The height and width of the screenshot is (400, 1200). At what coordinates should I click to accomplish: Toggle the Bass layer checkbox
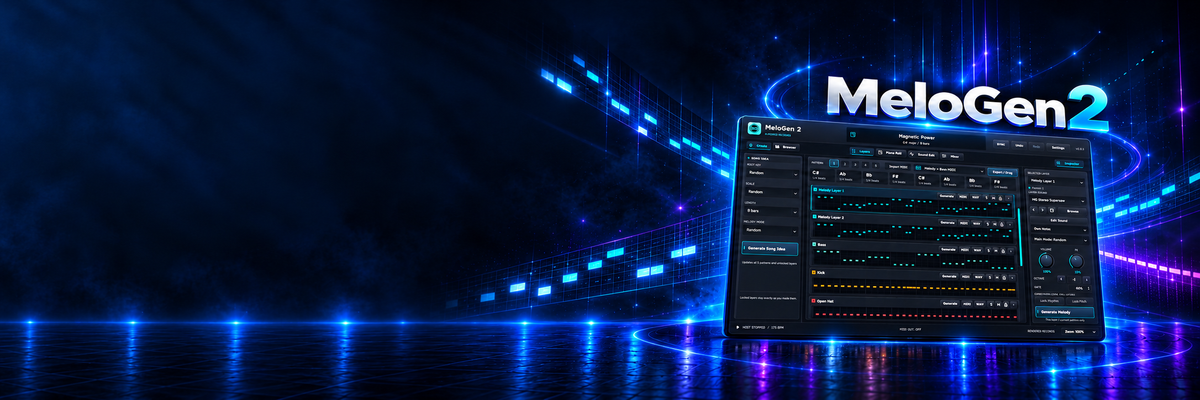click(x=814, y=244)
